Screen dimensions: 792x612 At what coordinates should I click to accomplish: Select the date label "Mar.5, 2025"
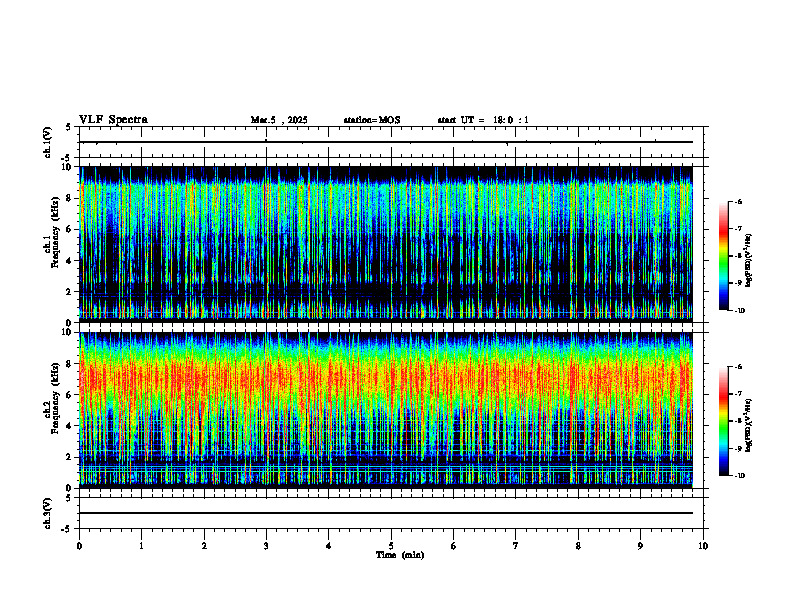click(279, 120)
